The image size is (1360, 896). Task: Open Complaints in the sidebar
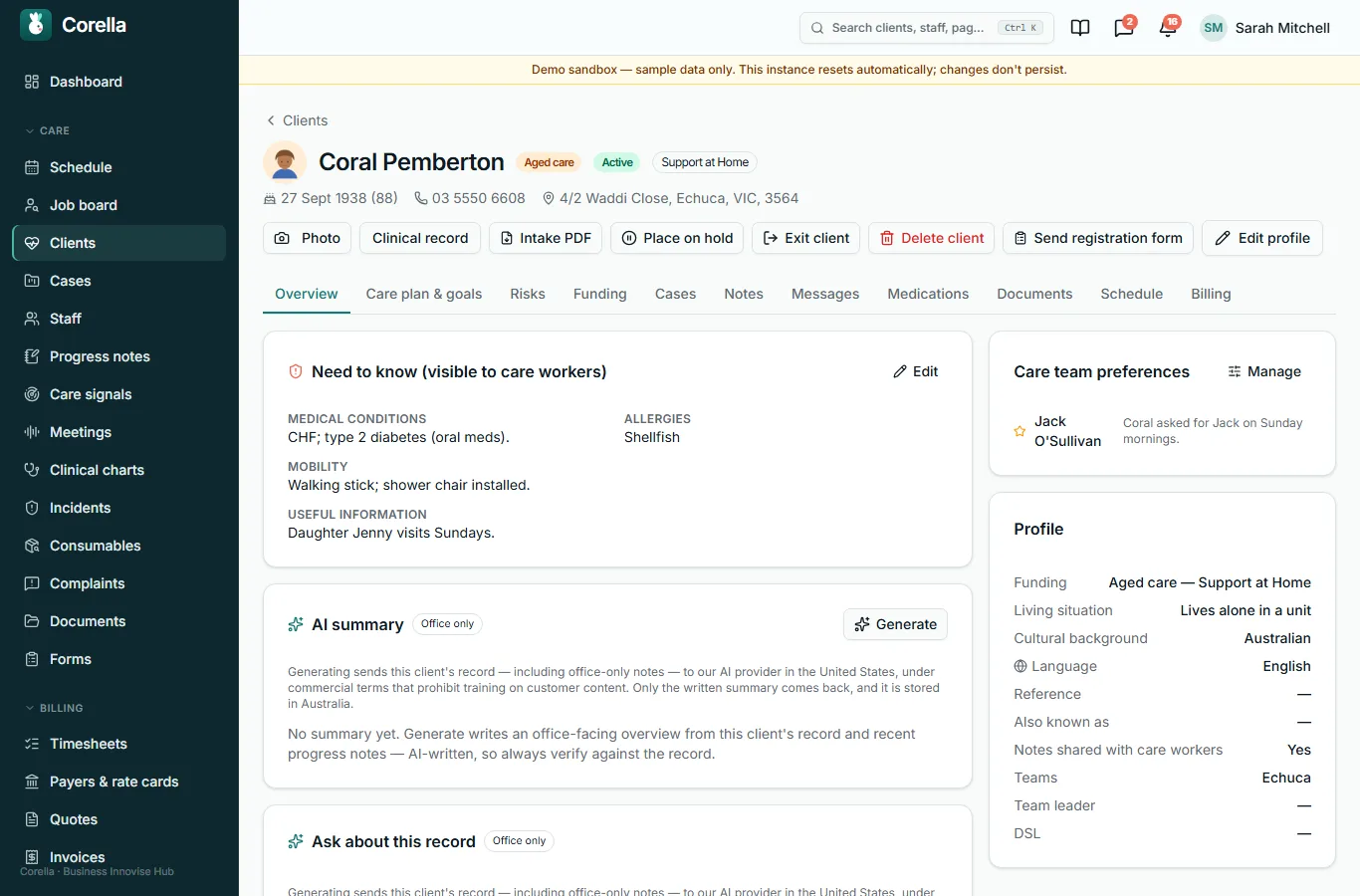[x=119, y=583]
